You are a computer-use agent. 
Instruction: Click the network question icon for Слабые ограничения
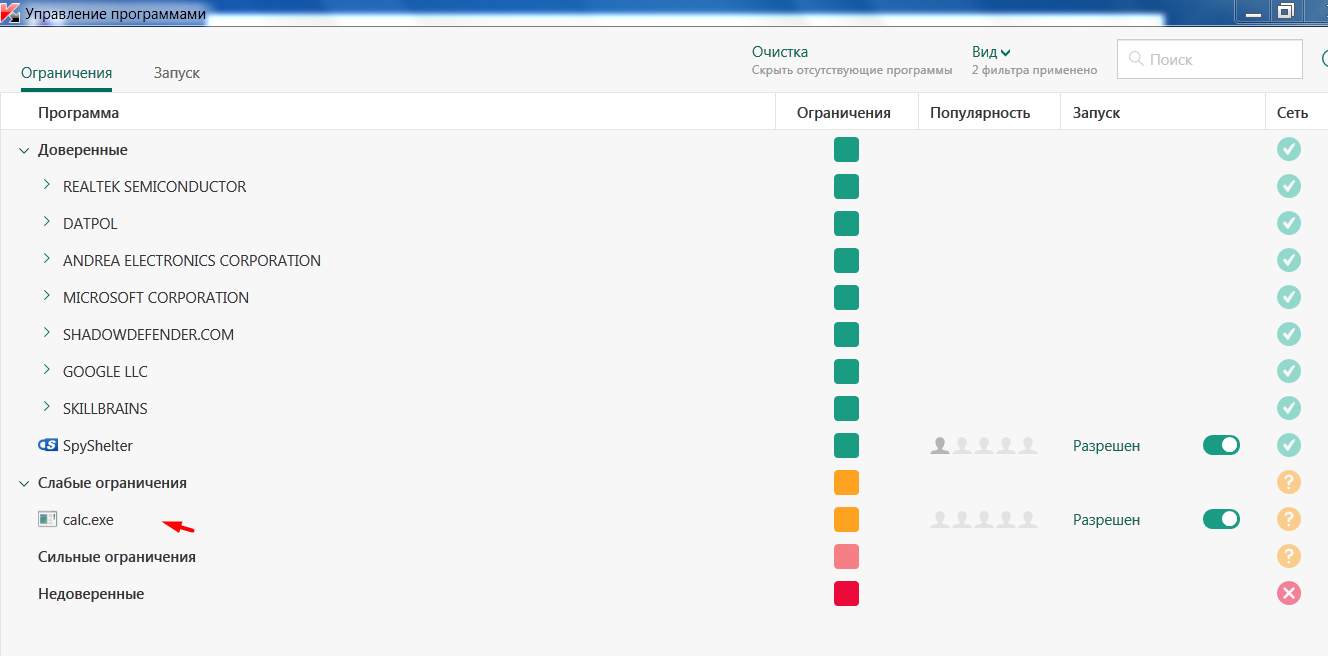coord(1289,482)
